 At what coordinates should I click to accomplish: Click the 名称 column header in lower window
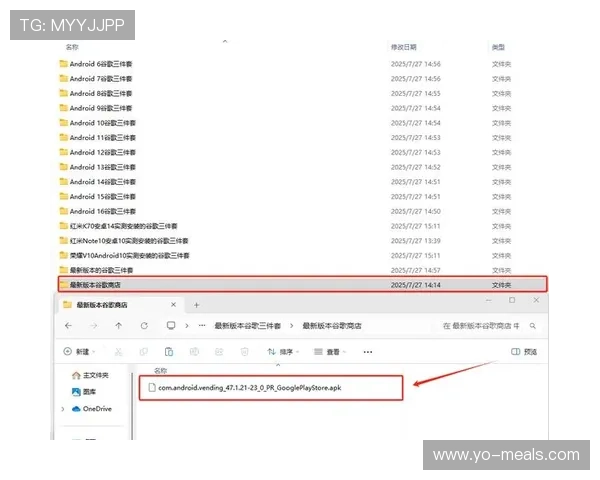(161, 371)
